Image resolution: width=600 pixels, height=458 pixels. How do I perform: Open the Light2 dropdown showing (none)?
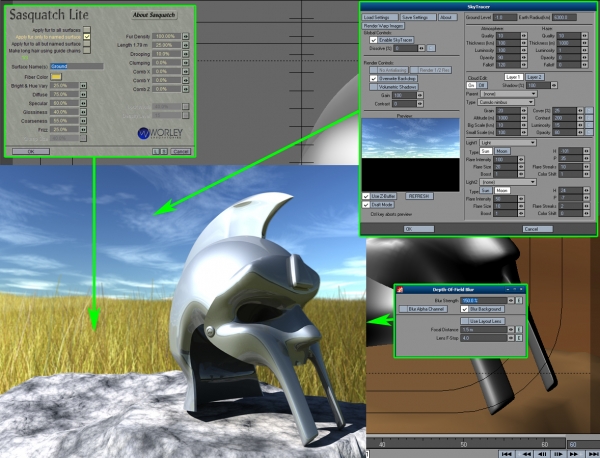[508, 182]
